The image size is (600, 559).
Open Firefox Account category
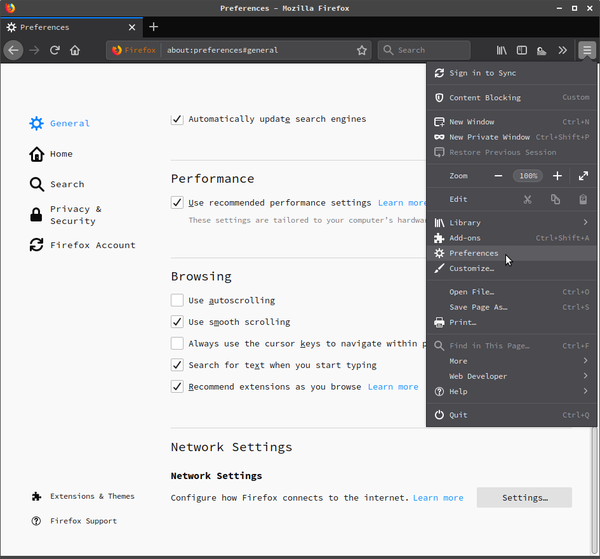tap(83, 245)
